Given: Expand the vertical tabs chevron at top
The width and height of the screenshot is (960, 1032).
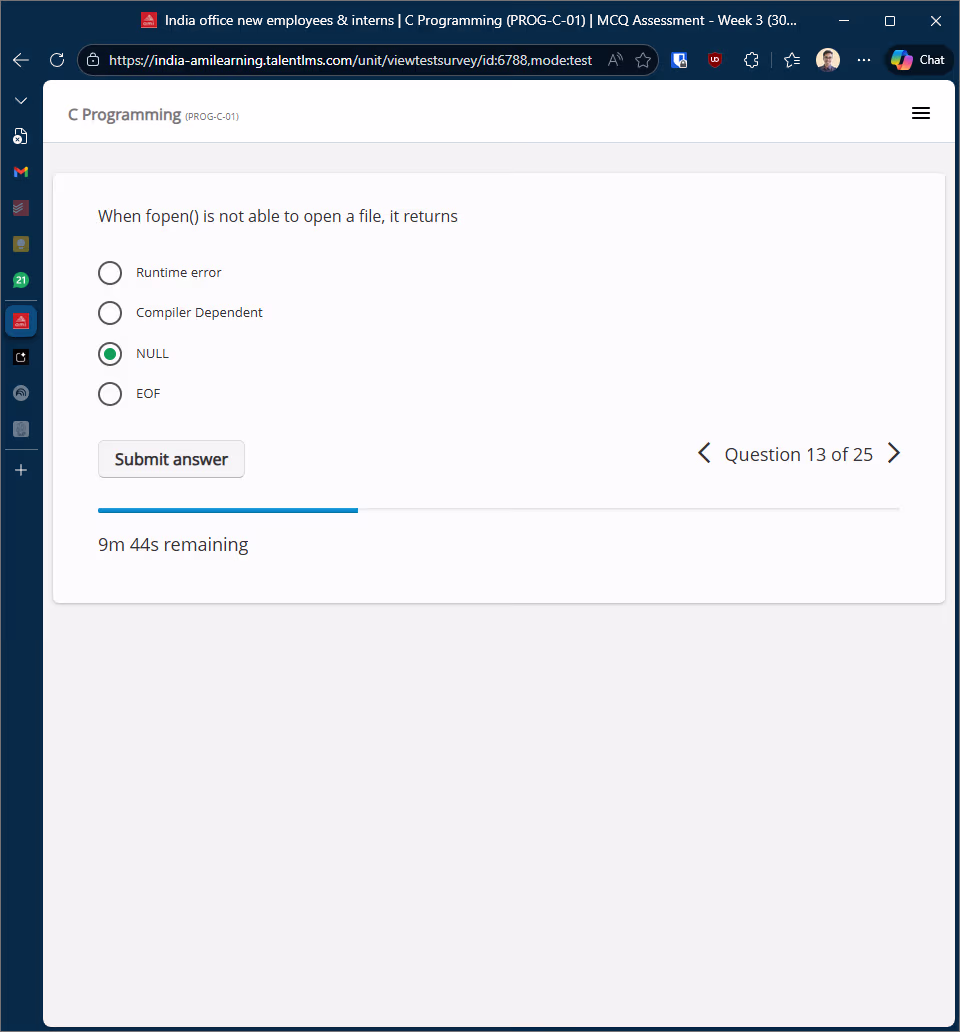Looking at the screenshot, I should [21, 101].
